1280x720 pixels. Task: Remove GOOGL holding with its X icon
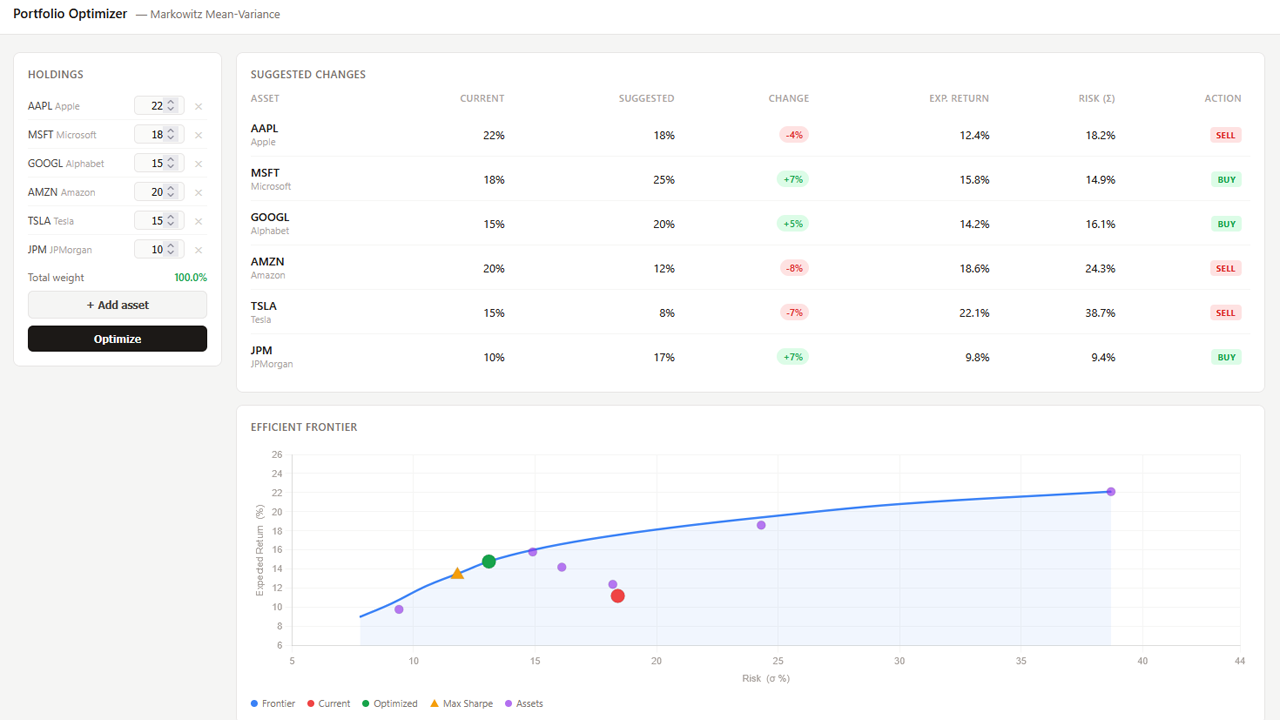pyautogui.click(x=198, y=164)
